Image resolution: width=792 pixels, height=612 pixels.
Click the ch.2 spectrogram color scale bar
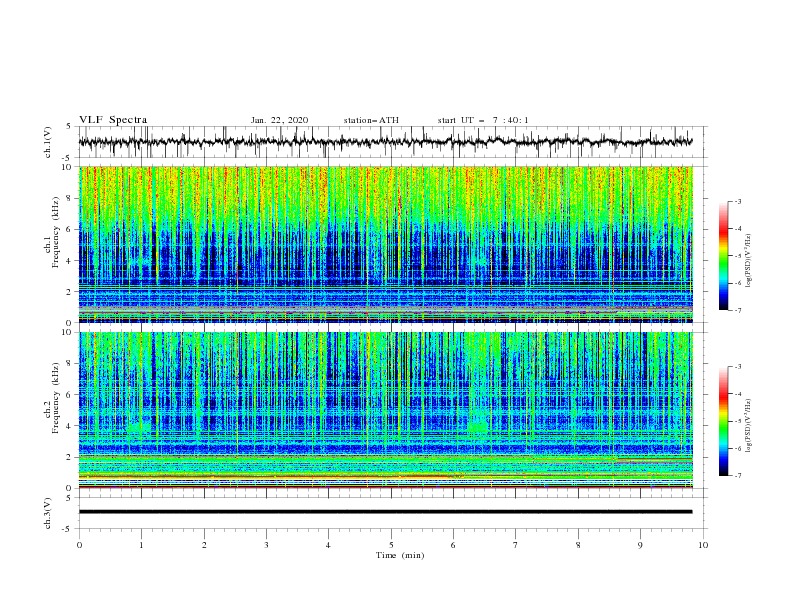tap(723, 421)
